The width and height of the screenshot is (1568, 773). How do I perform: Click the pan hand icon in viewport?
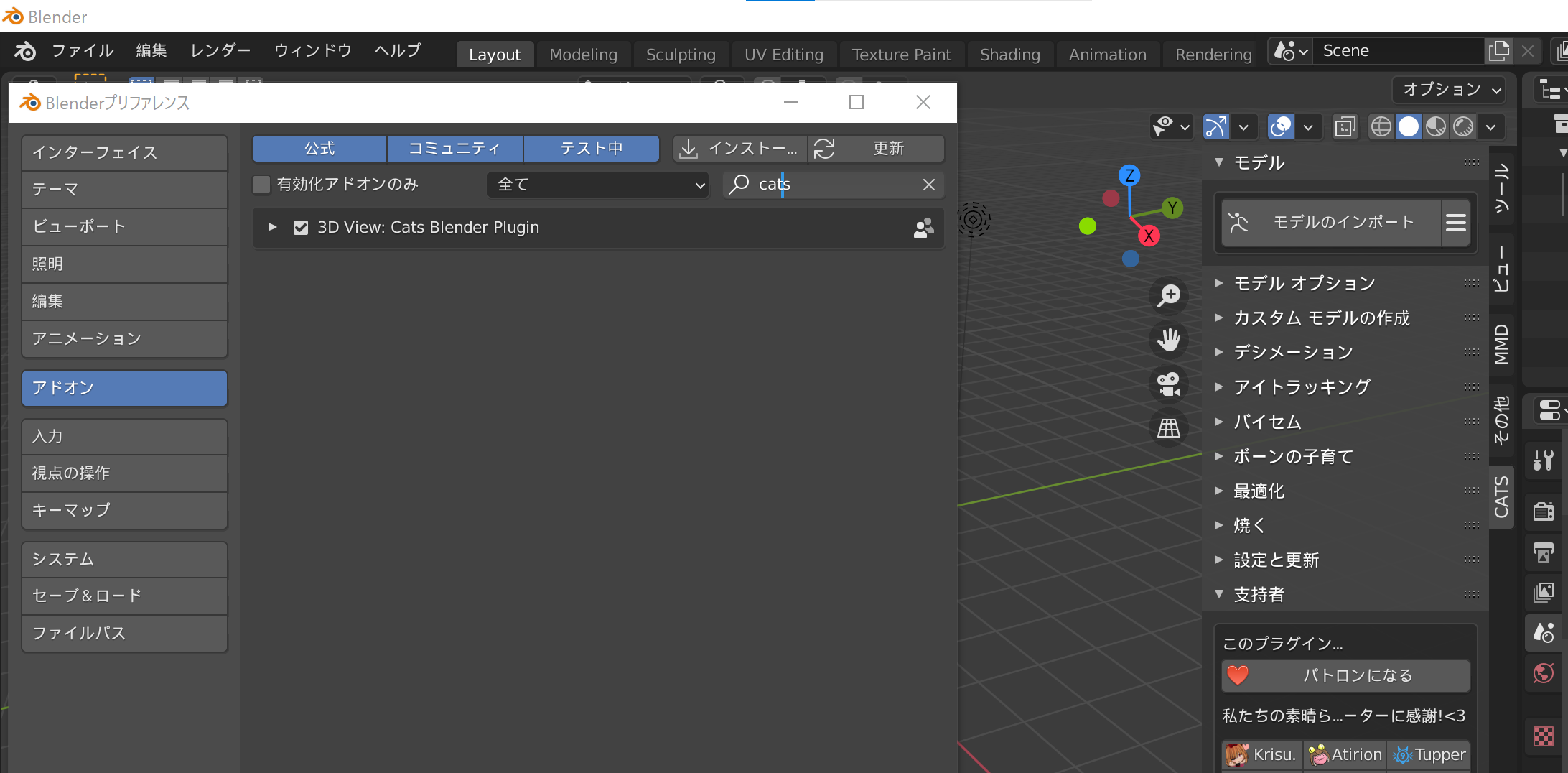pyautogui.click(x=1169, y=340)
